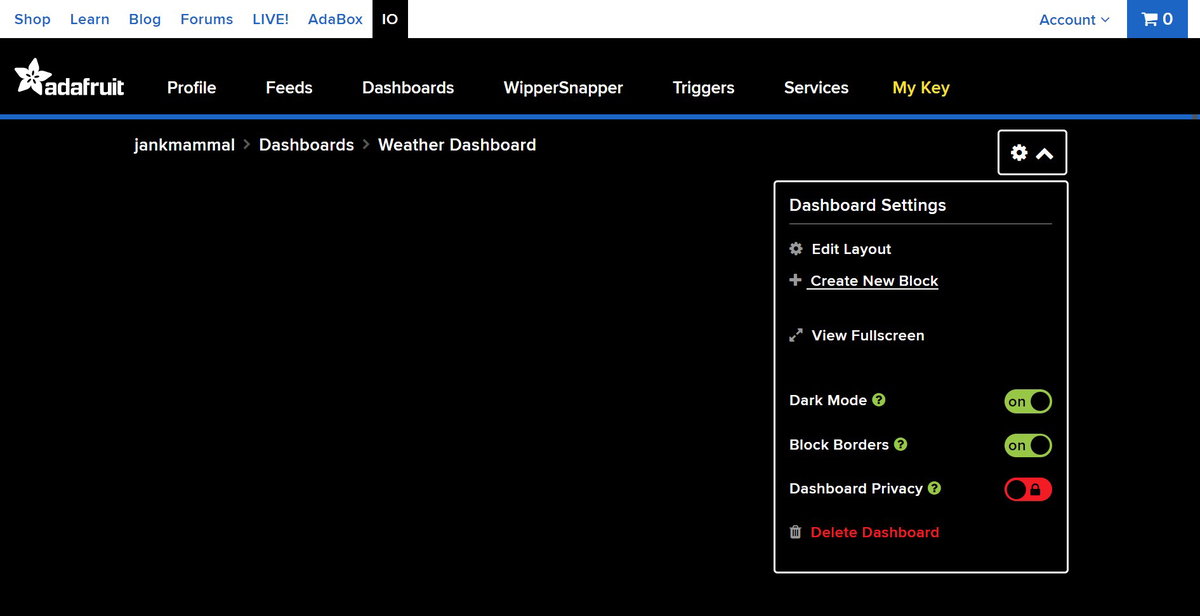Click the expand arrows icon for fullscreen
Image resolution: width=1200 pixels, height=616 pixels.
[x=796, y=335]
